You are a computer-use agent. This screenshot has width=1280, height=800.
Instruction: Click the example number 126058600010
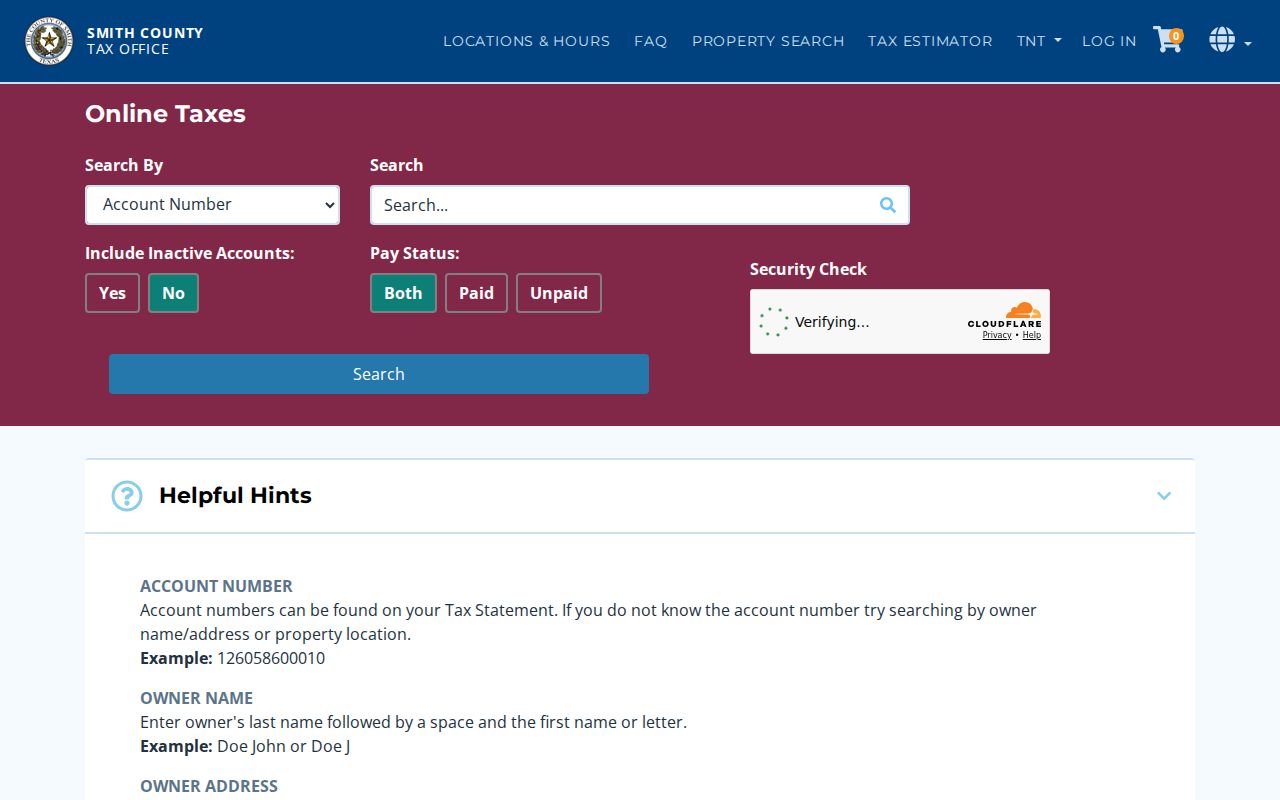pos(271,658)
